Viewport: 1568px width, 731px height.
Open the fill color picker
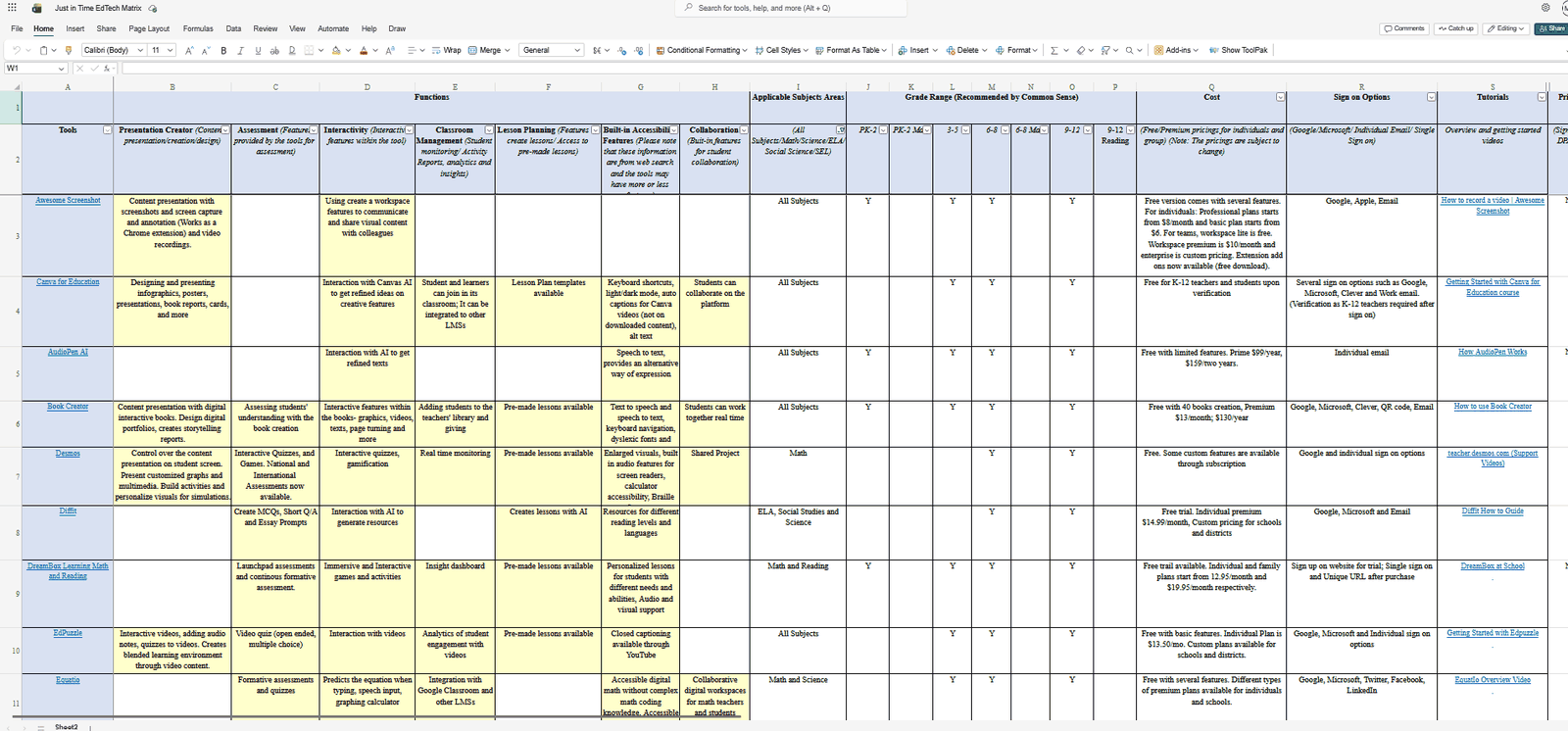(336, 50)
